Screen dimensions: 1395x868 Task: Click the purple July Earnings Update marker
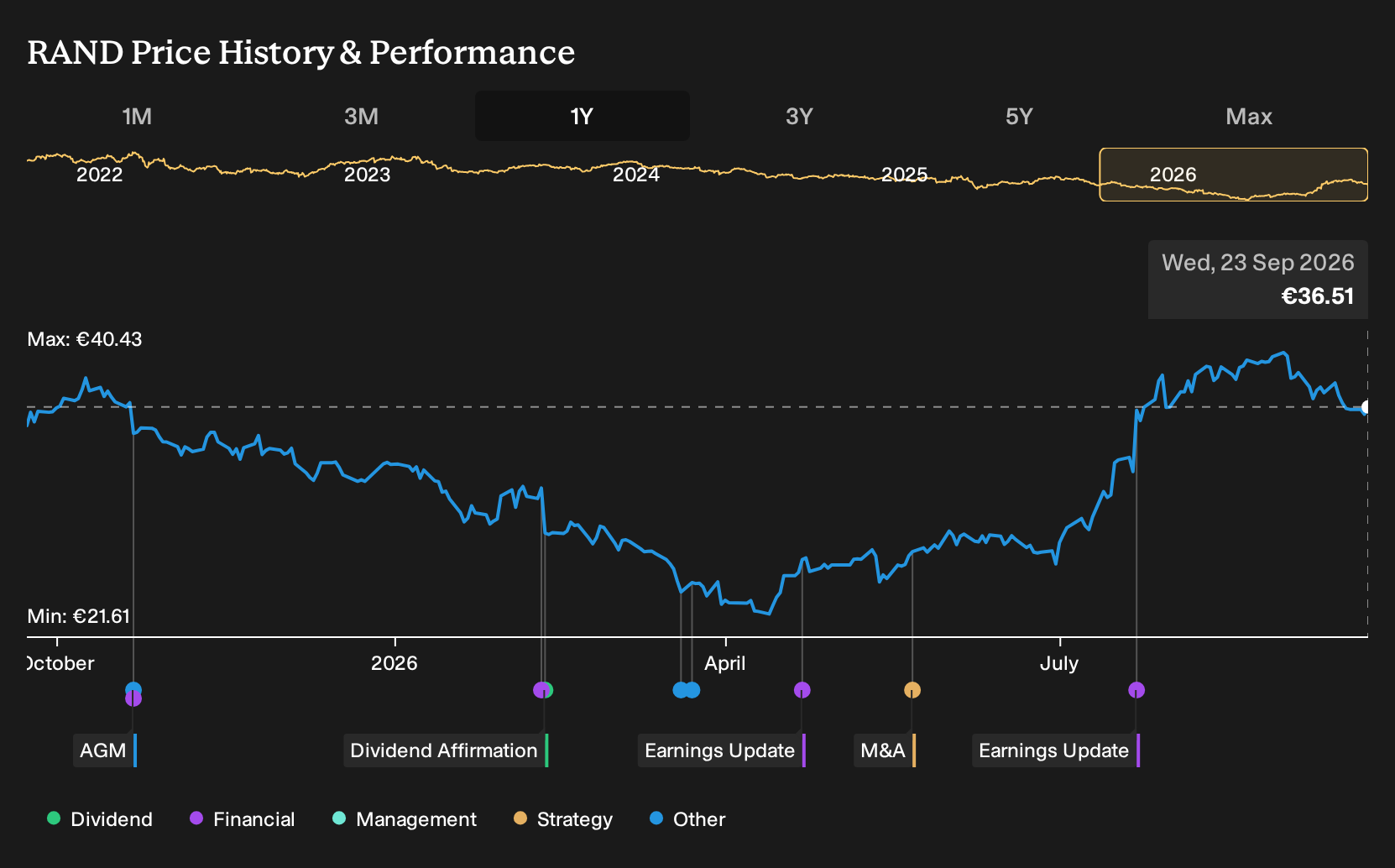1136,690
